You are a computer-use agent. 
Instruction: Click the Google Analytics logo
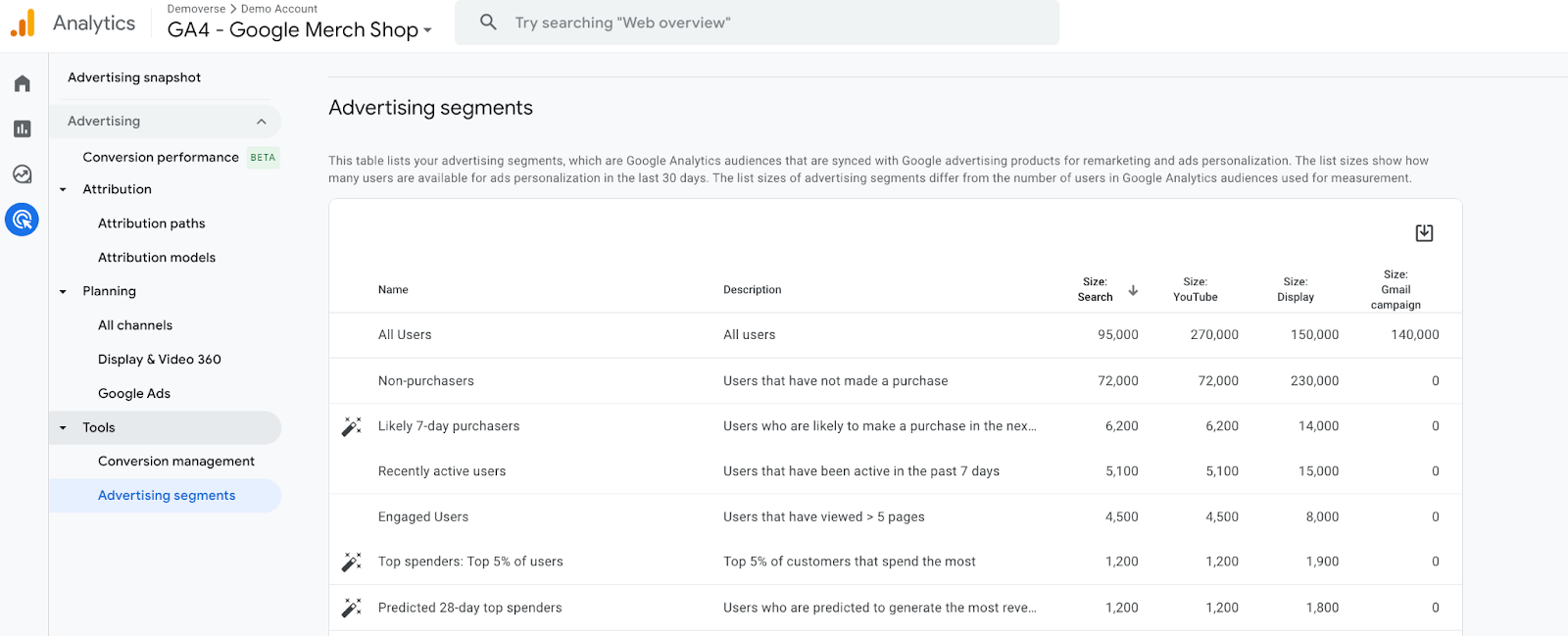coord(23,23)
